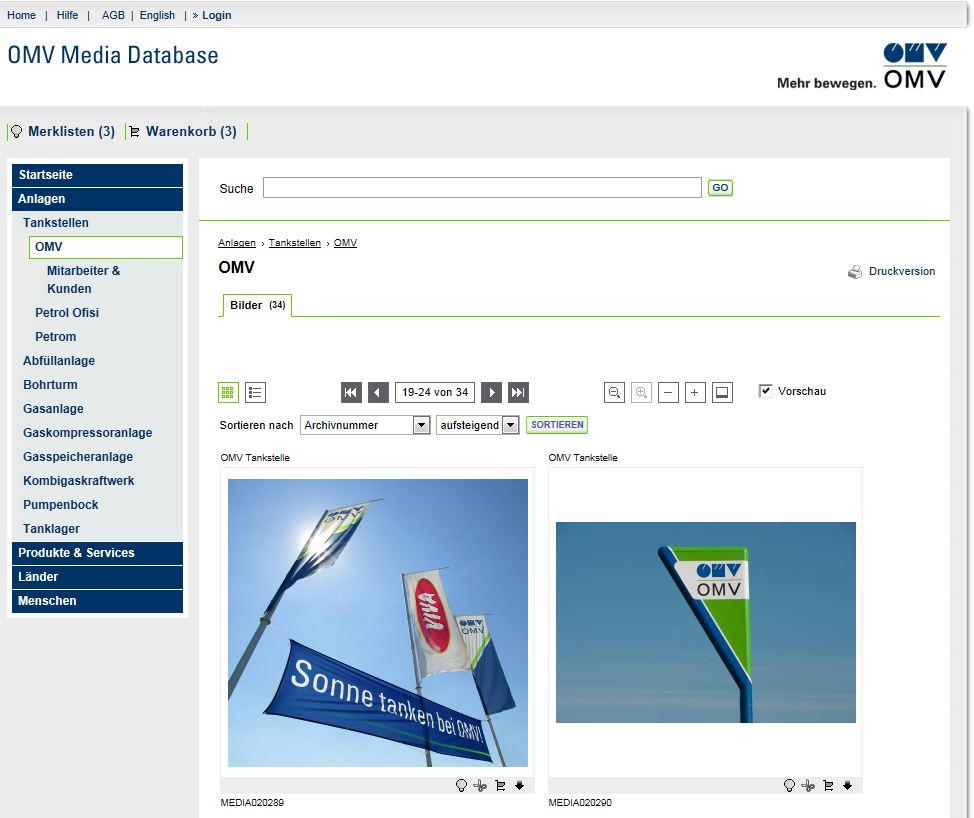Screen dimensions: 974x818
Task: Open Petrom in the sidebar menu
Action: tap(56, 337)
